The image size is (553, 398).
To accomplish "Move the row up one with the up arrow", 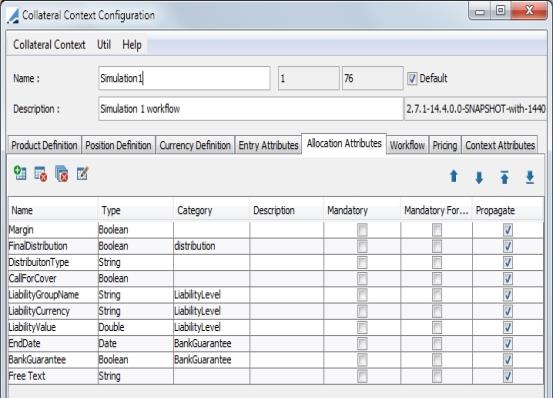I will pyautogui.click(x=454, y=176).
